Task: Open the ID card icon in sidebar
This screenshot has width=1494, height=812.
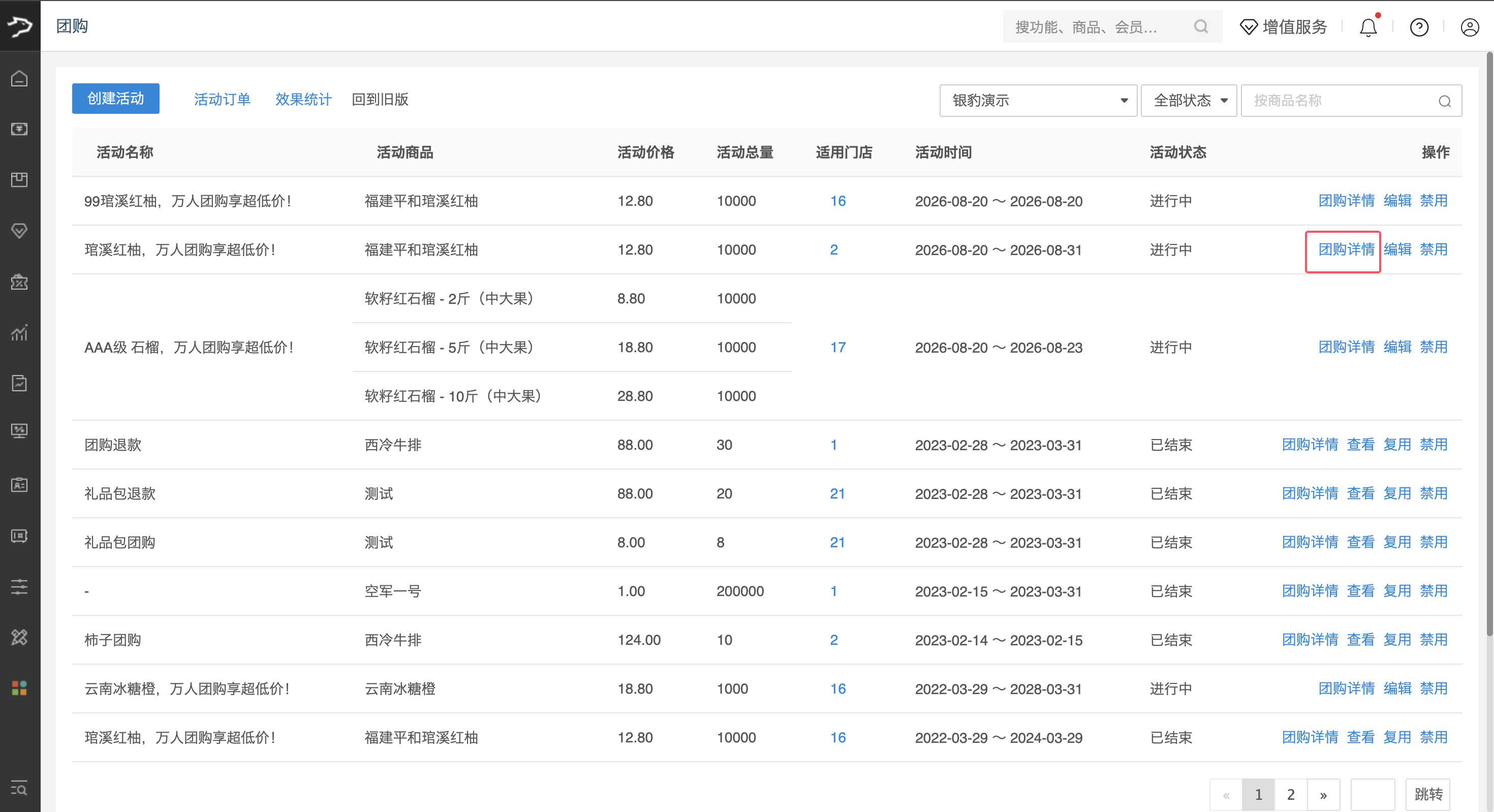Action: pyautogui.click(x=20, y=484)
